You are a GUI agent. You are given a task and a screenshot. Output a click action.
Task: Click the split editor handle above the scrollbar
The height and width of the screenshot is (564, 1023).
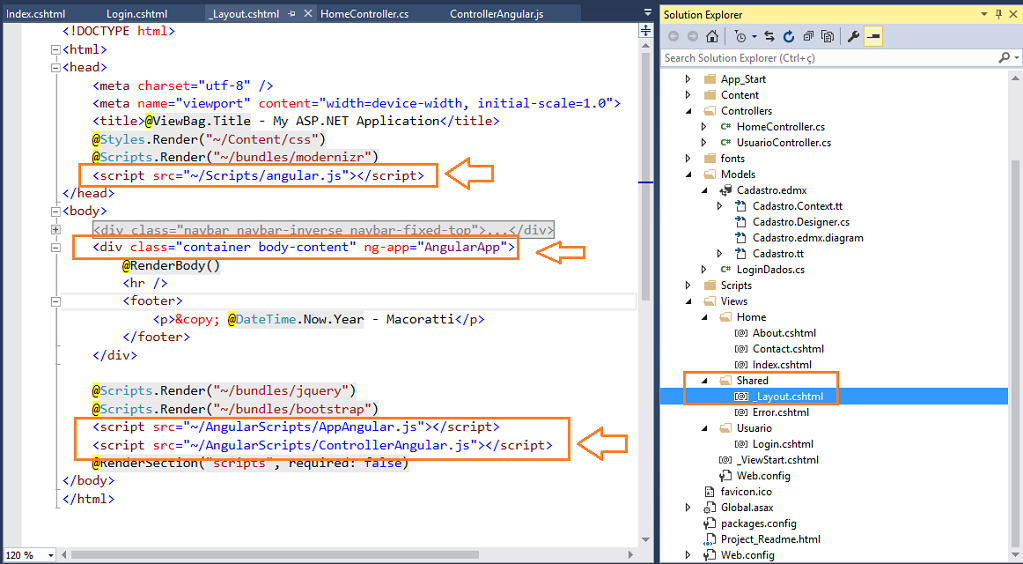pyautogui.click(x=645, y=30)
